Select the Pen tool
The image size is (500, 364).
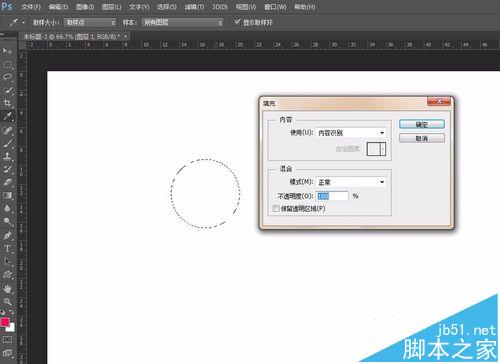[7, 235]
